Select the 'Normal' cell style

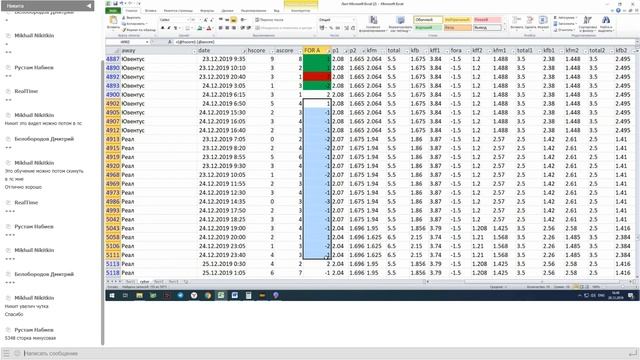coord(427,20)
